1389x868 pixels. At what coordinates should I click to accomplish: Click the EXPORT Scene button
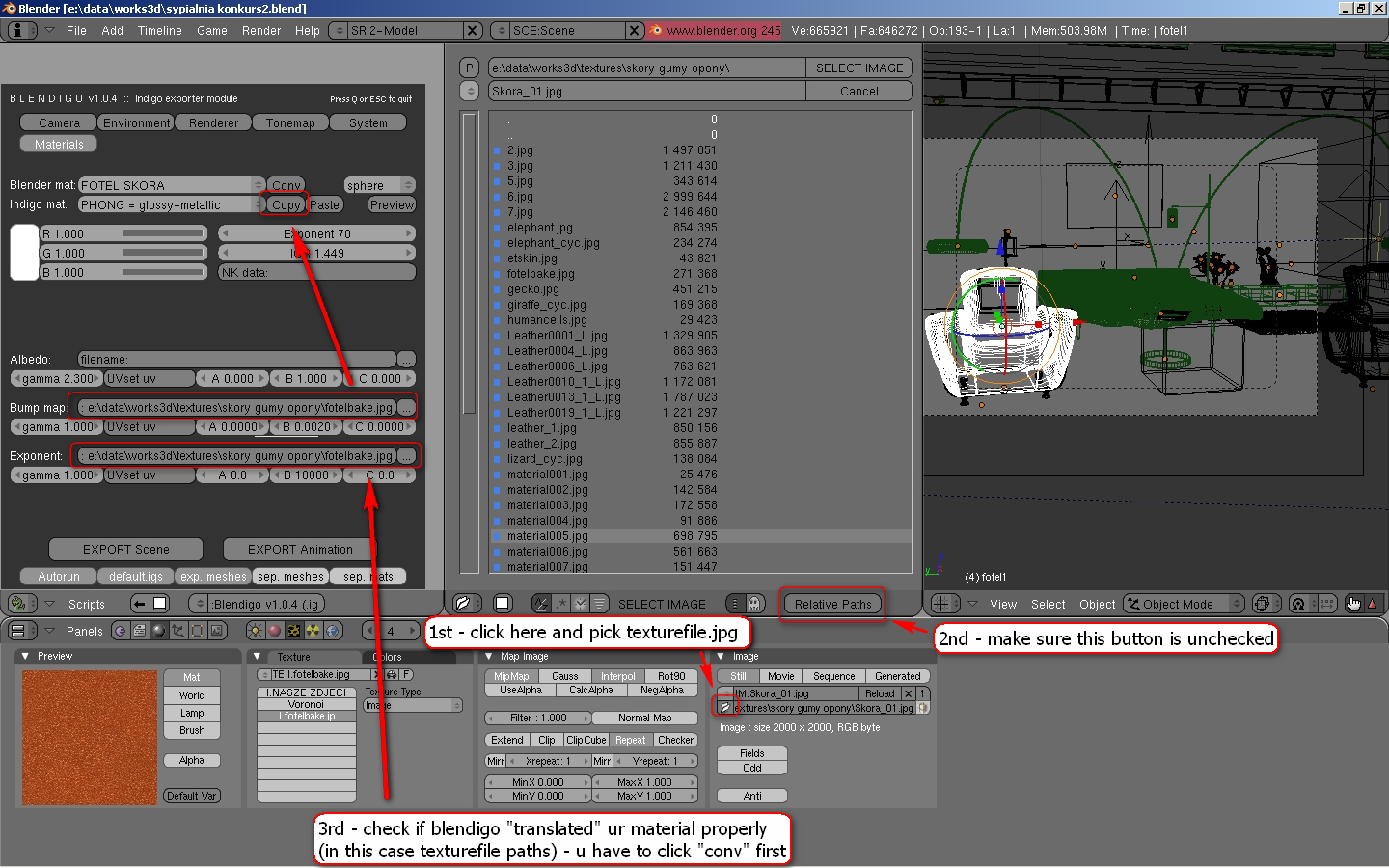click(125, 550)
